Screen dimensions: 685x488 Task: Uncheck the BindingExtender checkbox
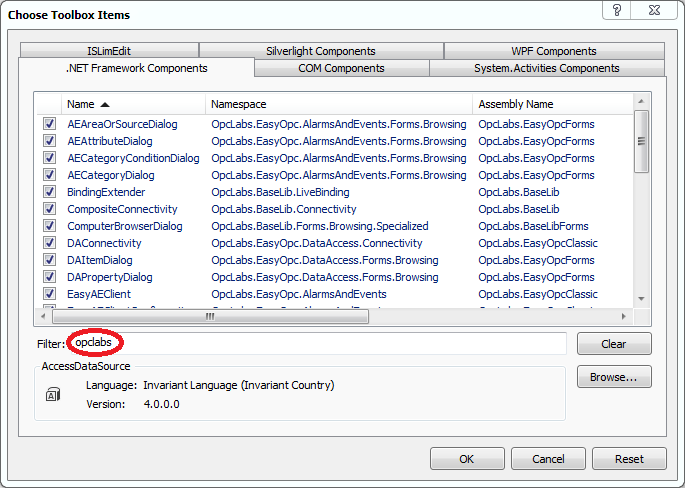(49, 192)
